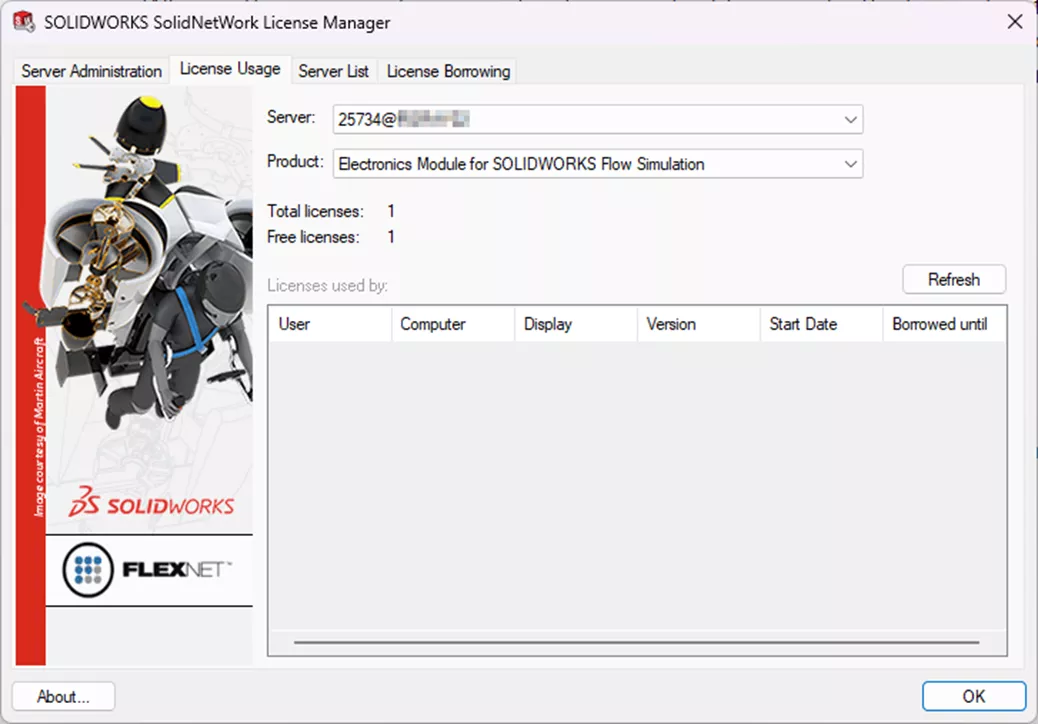
Task: Switch to the Server Administration tab
Action: 89,71
